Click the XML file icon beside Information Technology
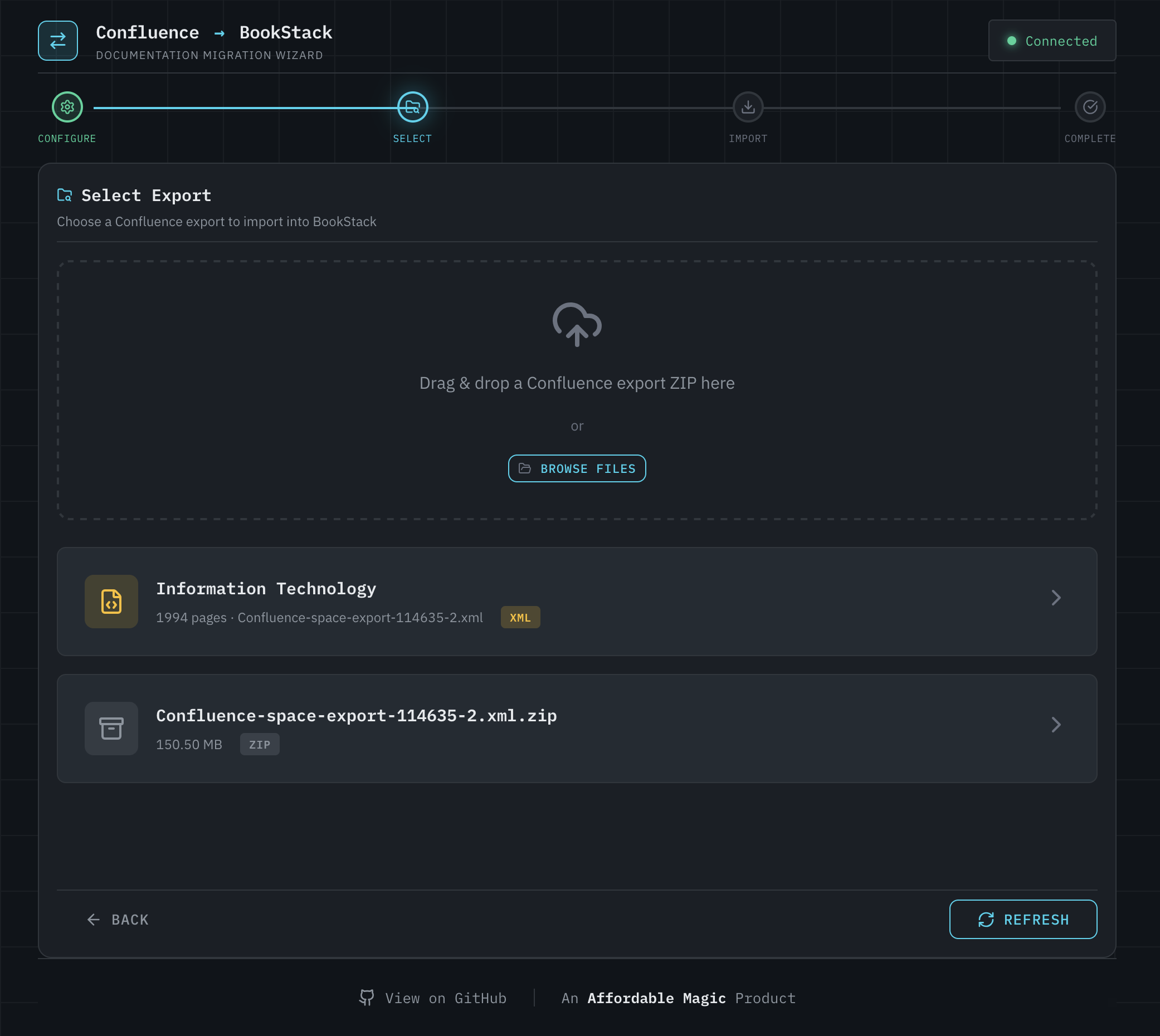Viewport: 1160px width, 1036px height. click(x=111, y=601)
